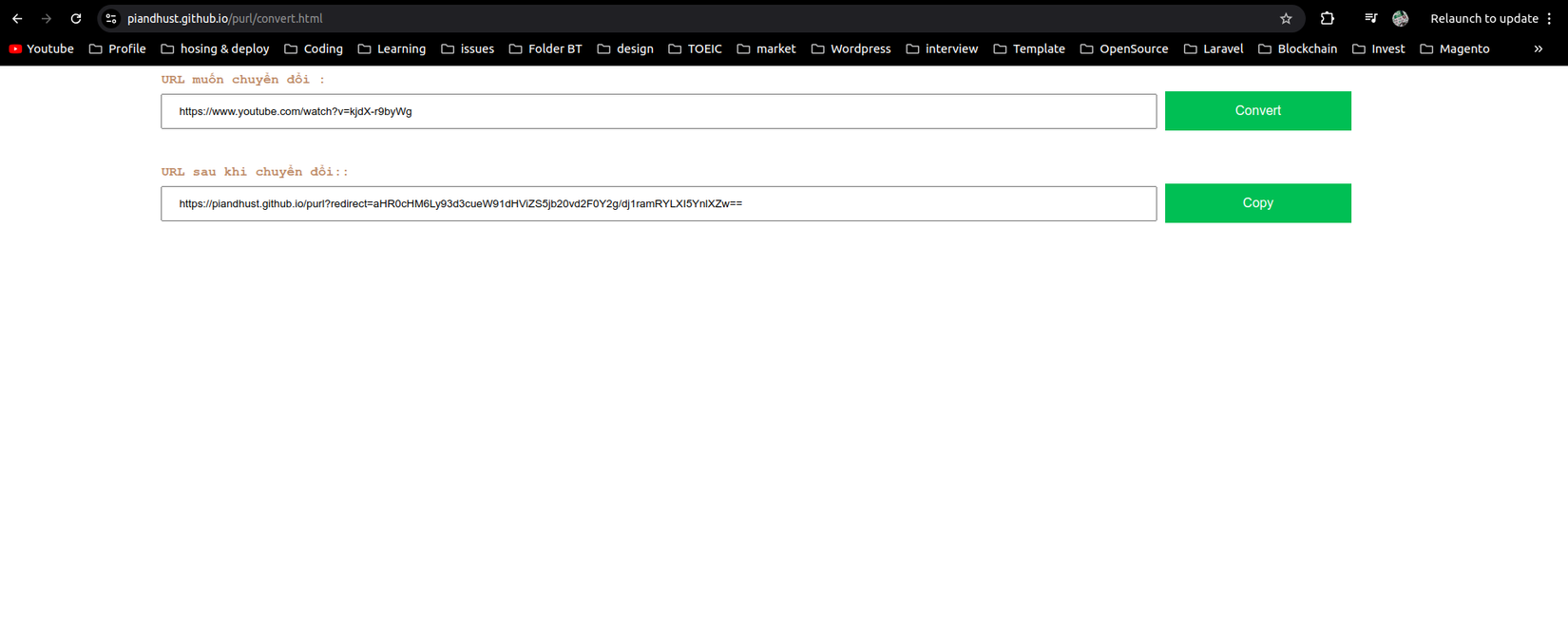Open the TOEIC bookmarks folder
Image resolution: width=1568 pixels, height=627 pixels.
(695, 48)
